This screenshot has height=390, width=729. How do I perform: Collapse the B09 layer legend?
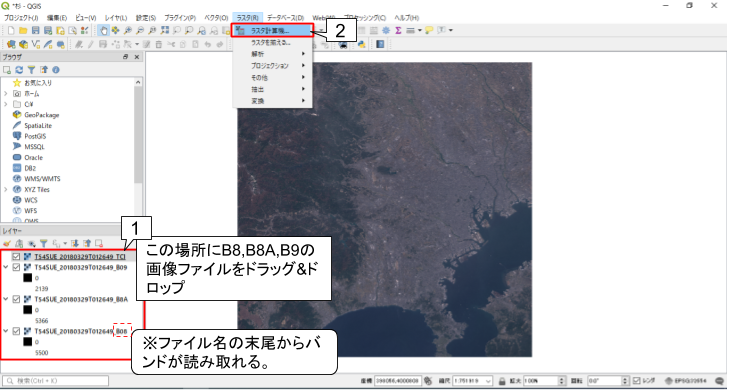(6, 267)
